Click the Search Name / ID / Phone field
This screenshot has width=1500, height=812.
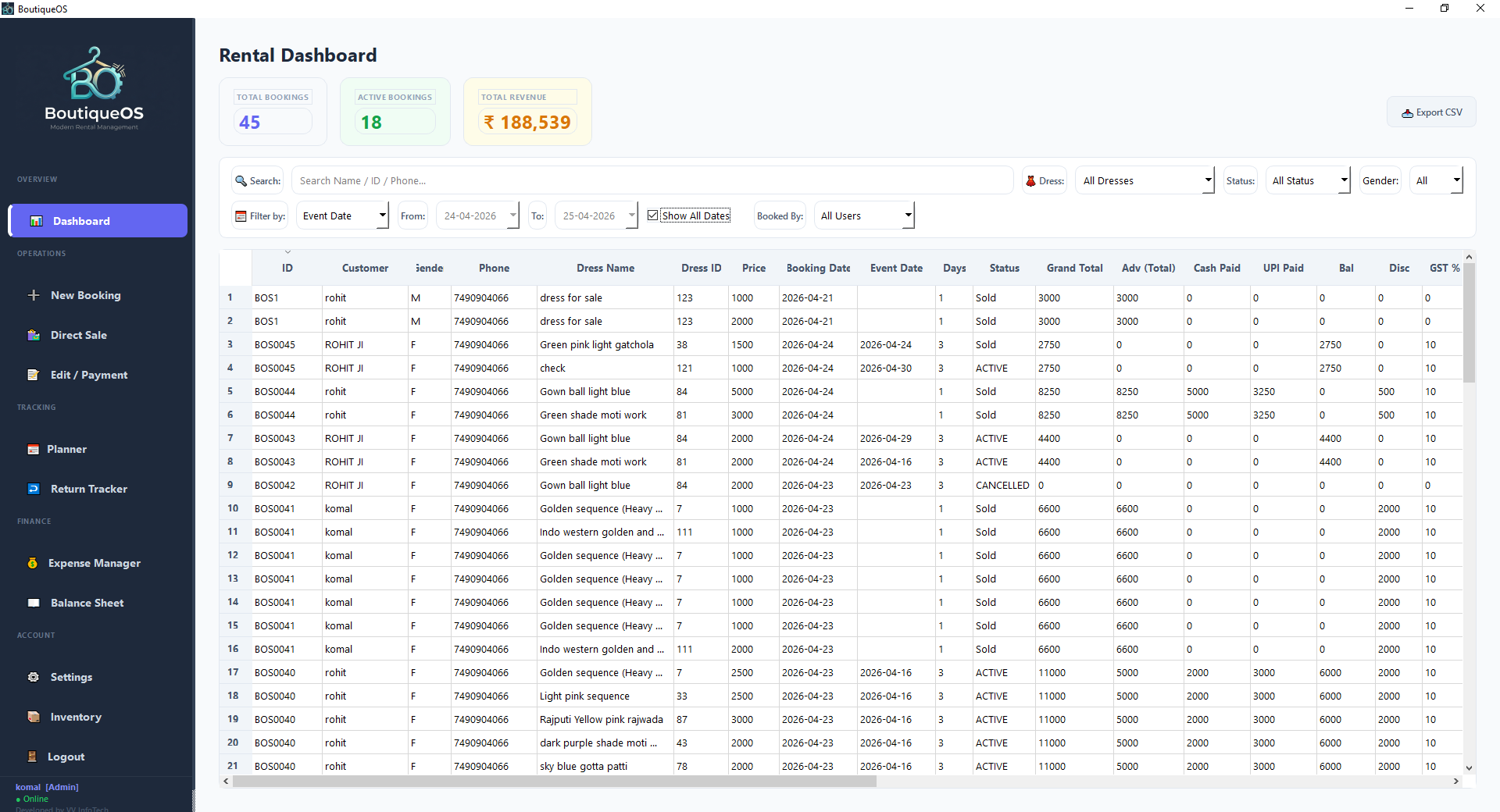point(652,180)
